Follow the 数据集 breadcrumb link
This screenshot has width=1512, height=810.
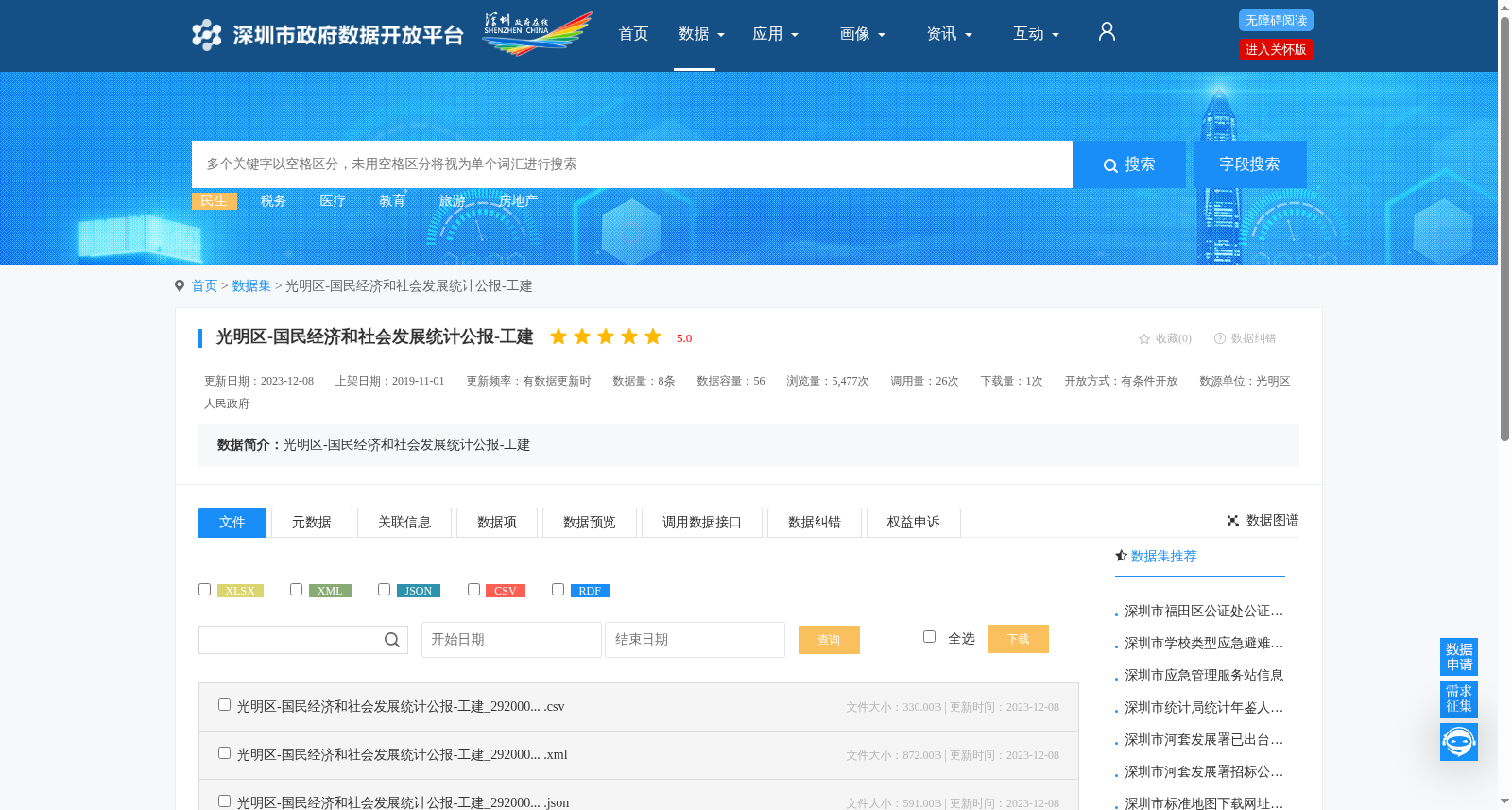tap(251, 285)
